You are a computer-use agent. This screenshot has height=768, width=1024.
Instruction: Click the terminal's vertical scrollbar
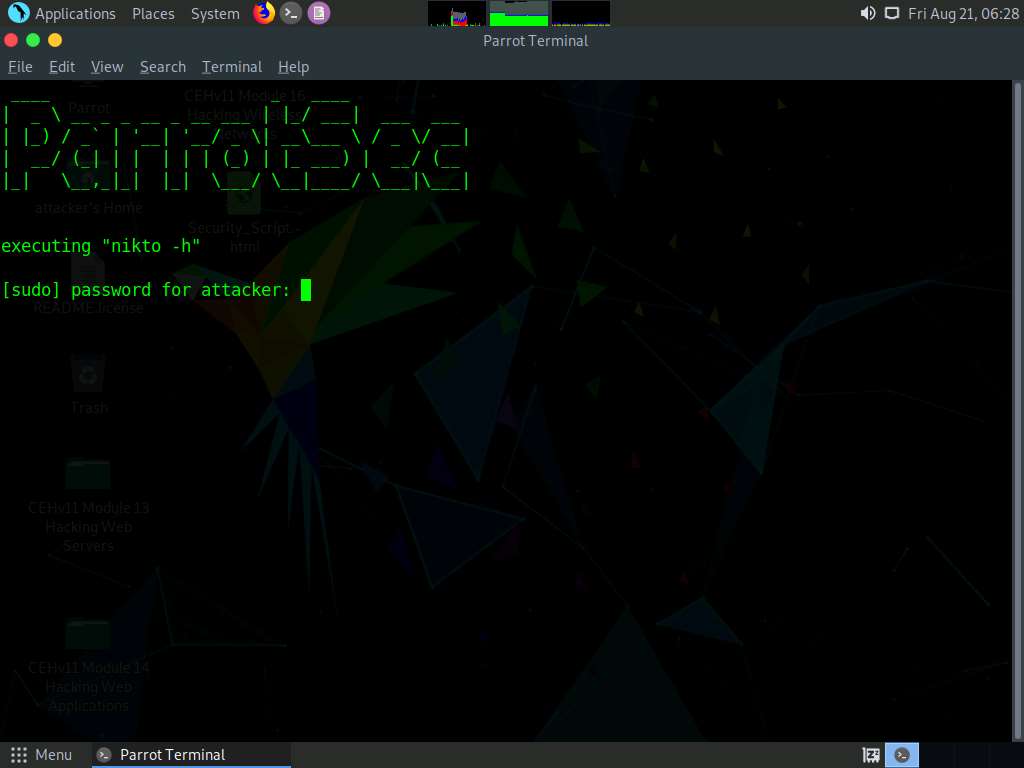point(1017,411)
